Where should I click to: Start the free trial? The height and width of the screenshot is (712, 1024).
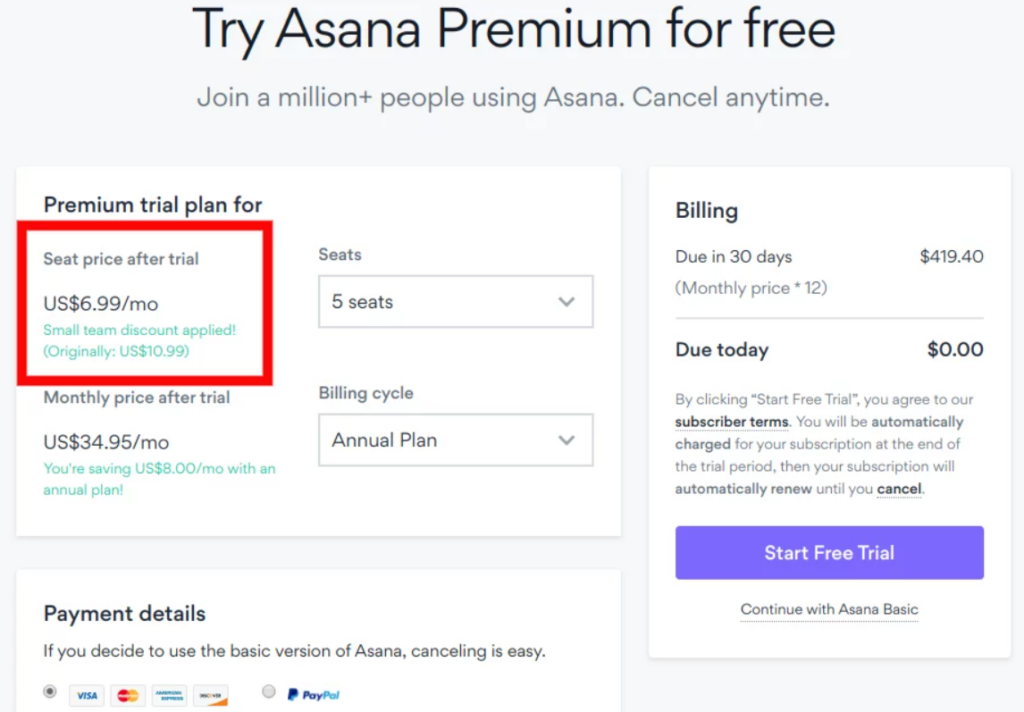point(829,553)
